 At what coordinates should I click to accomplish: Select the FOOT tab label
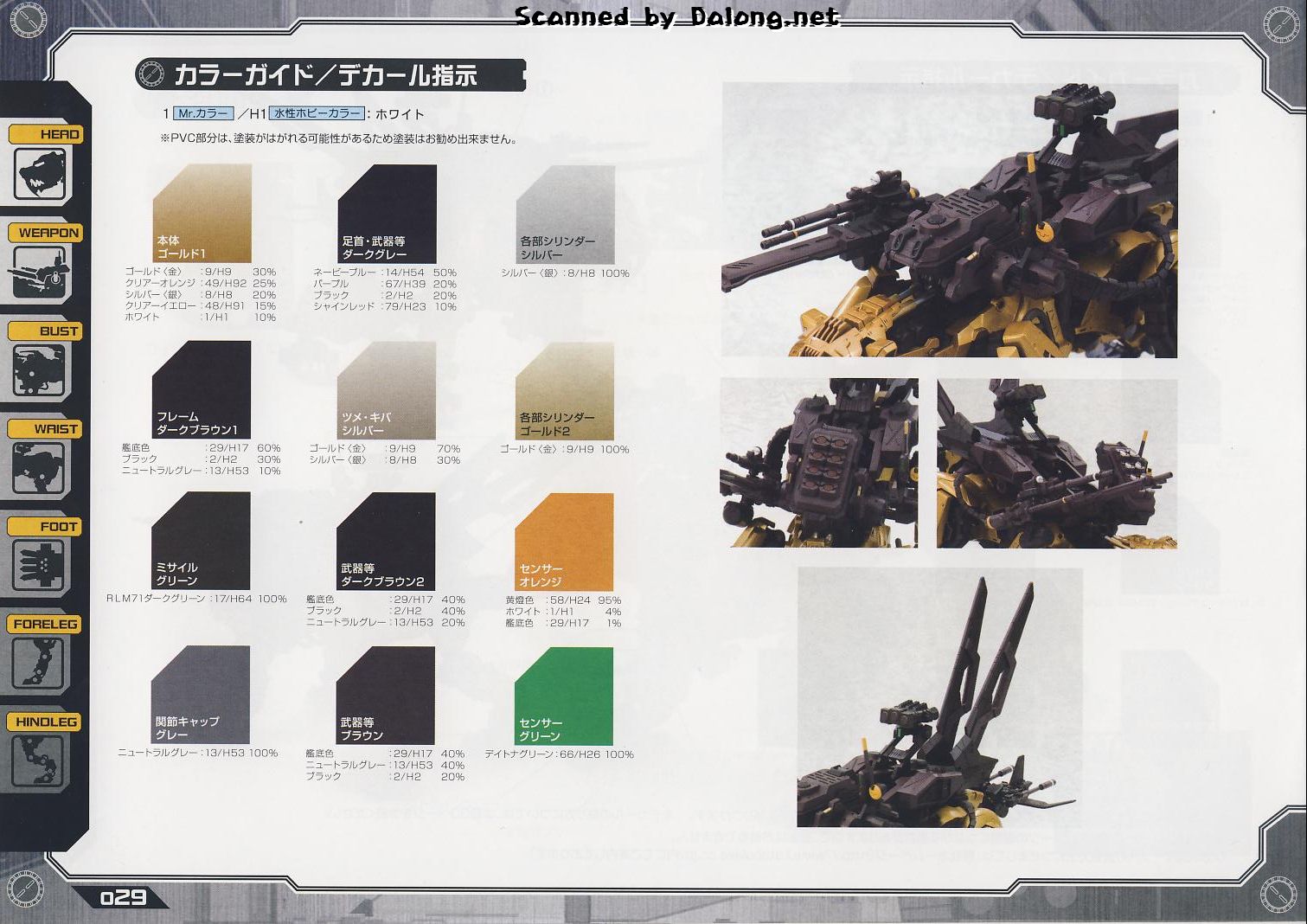(45, 526)
